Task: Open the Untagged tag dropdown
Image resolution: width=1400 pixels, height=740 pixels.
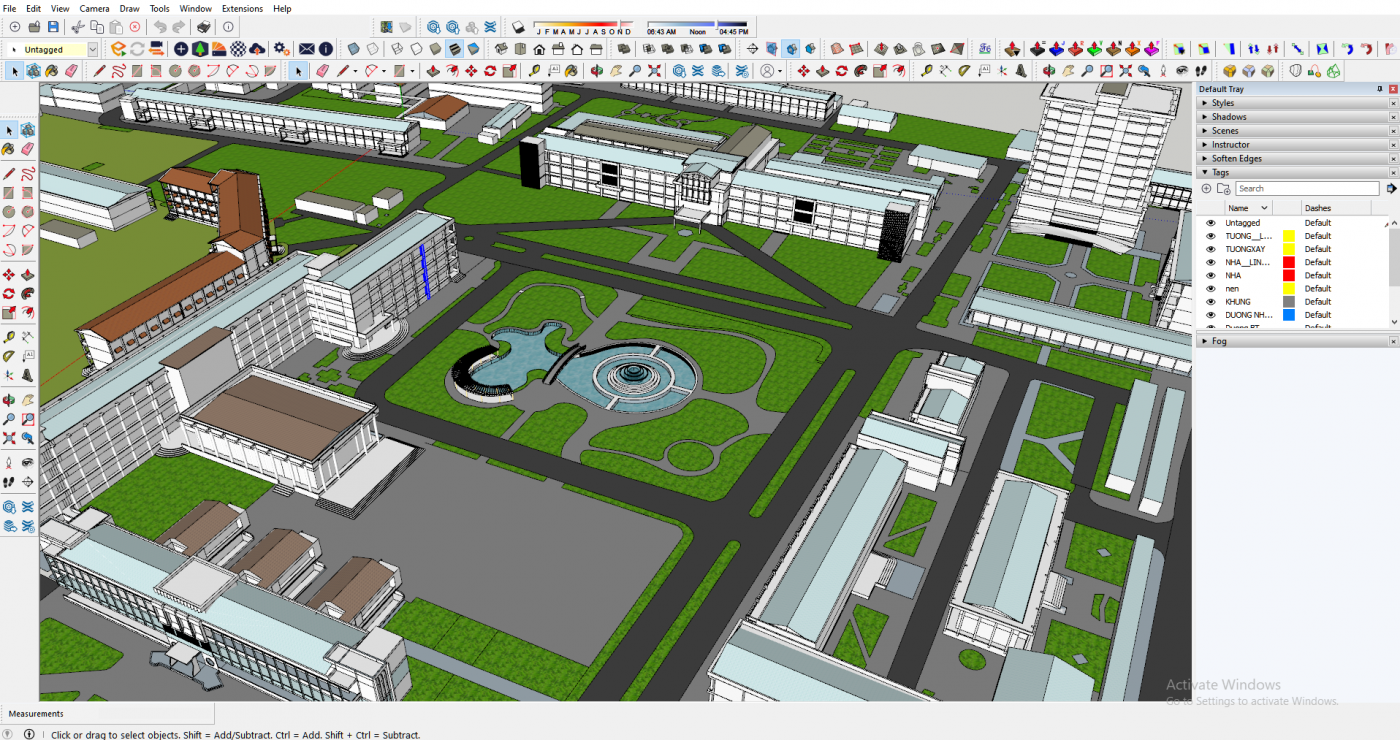Action: point(93,49)
